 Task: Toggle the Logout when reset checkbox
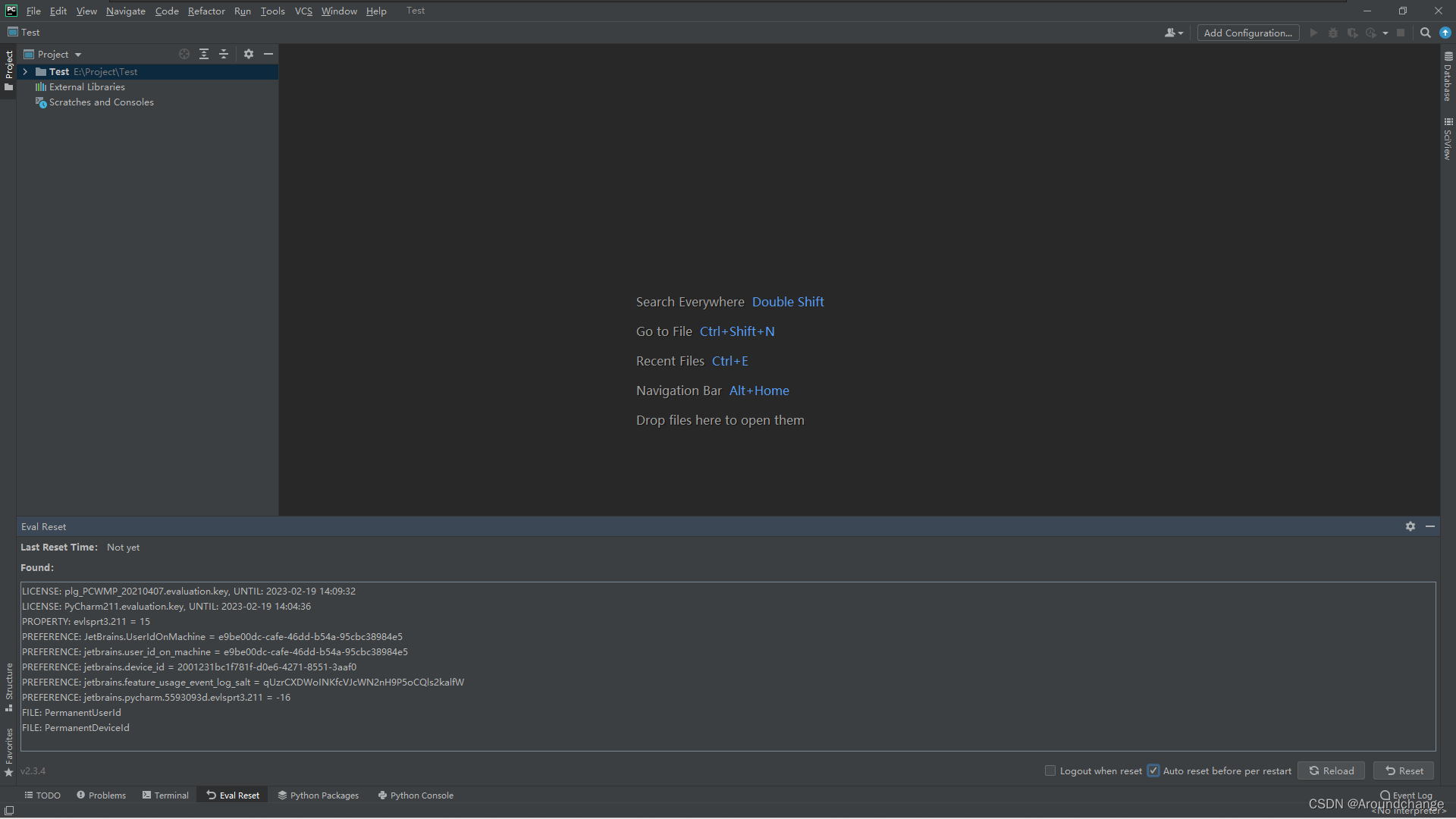1051,770
